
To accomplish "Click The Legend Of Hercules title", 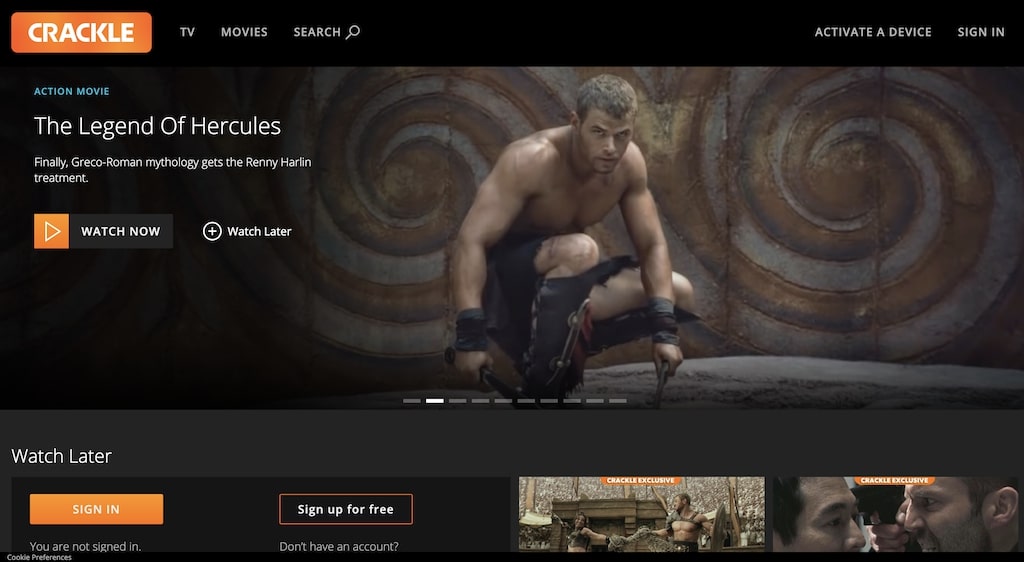I will click(157, 125).
